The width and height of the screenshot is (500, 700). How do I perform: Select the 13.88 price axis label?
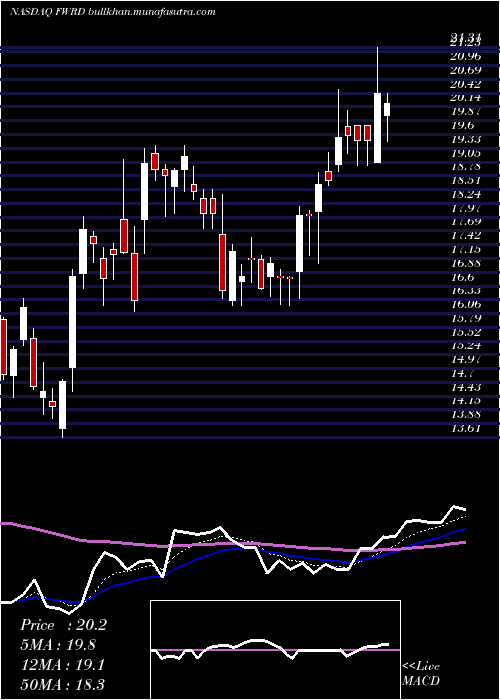466,415
